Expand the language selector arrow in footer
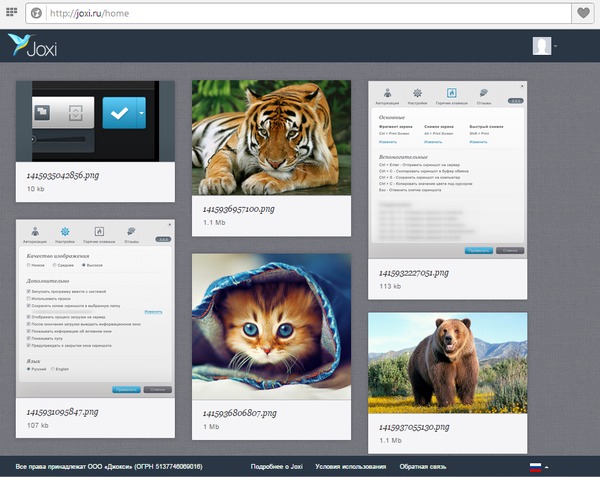The height and width of the screenshot is (477, 600). click(547, 467)
